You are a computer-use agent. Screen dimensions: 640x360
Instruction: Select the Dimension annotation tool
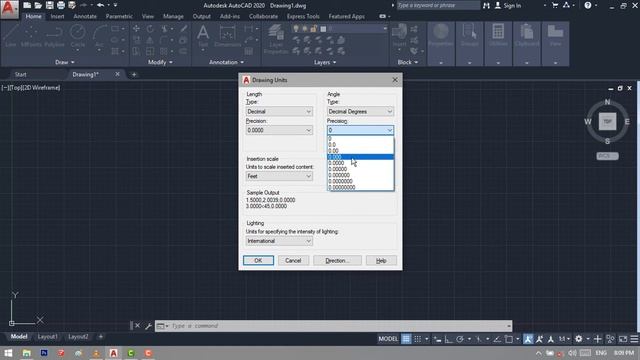pyautogui.click(x=227, y=36)
